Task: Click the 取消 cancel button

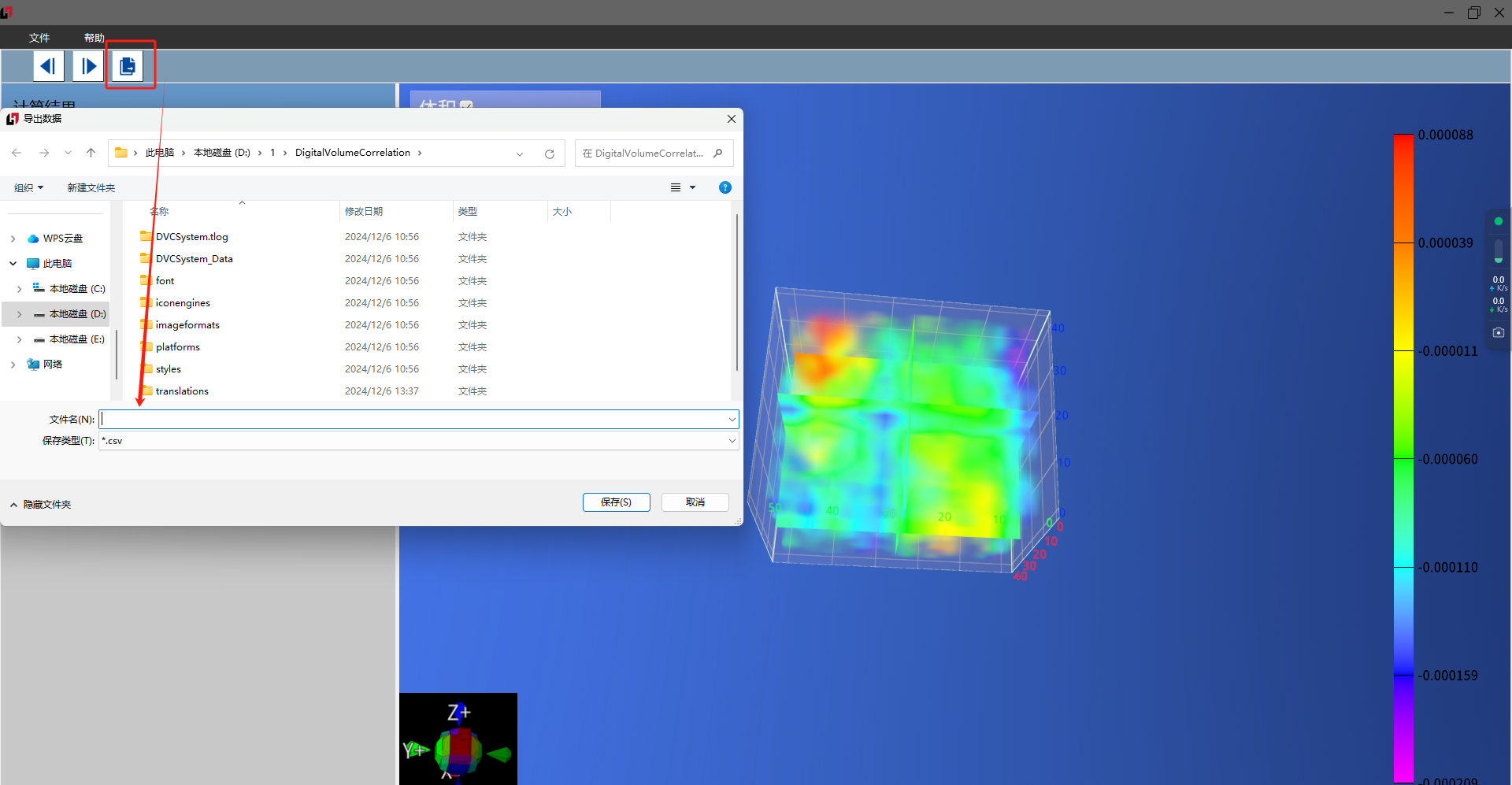Action: [x=695, y=502]
